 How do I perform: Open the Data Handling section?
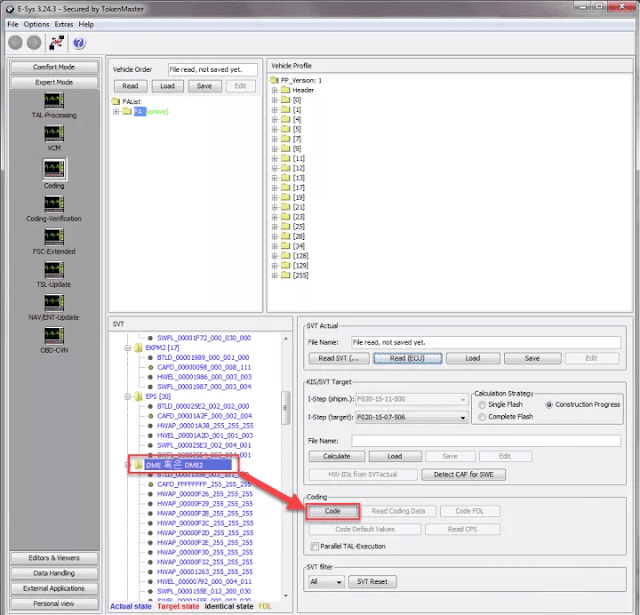point(54,573)
